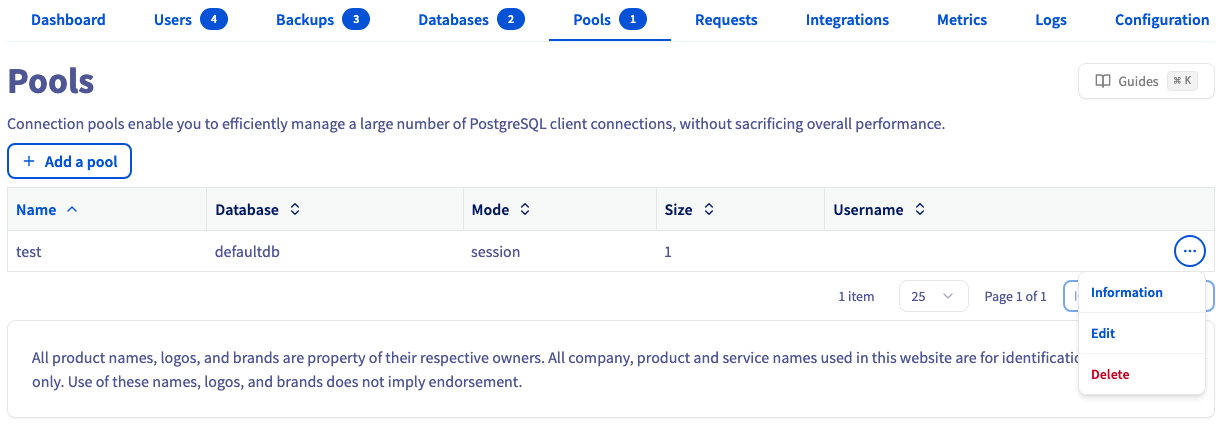Switch to the Users tab
The image size is (1224, 426).
point(190,20)
